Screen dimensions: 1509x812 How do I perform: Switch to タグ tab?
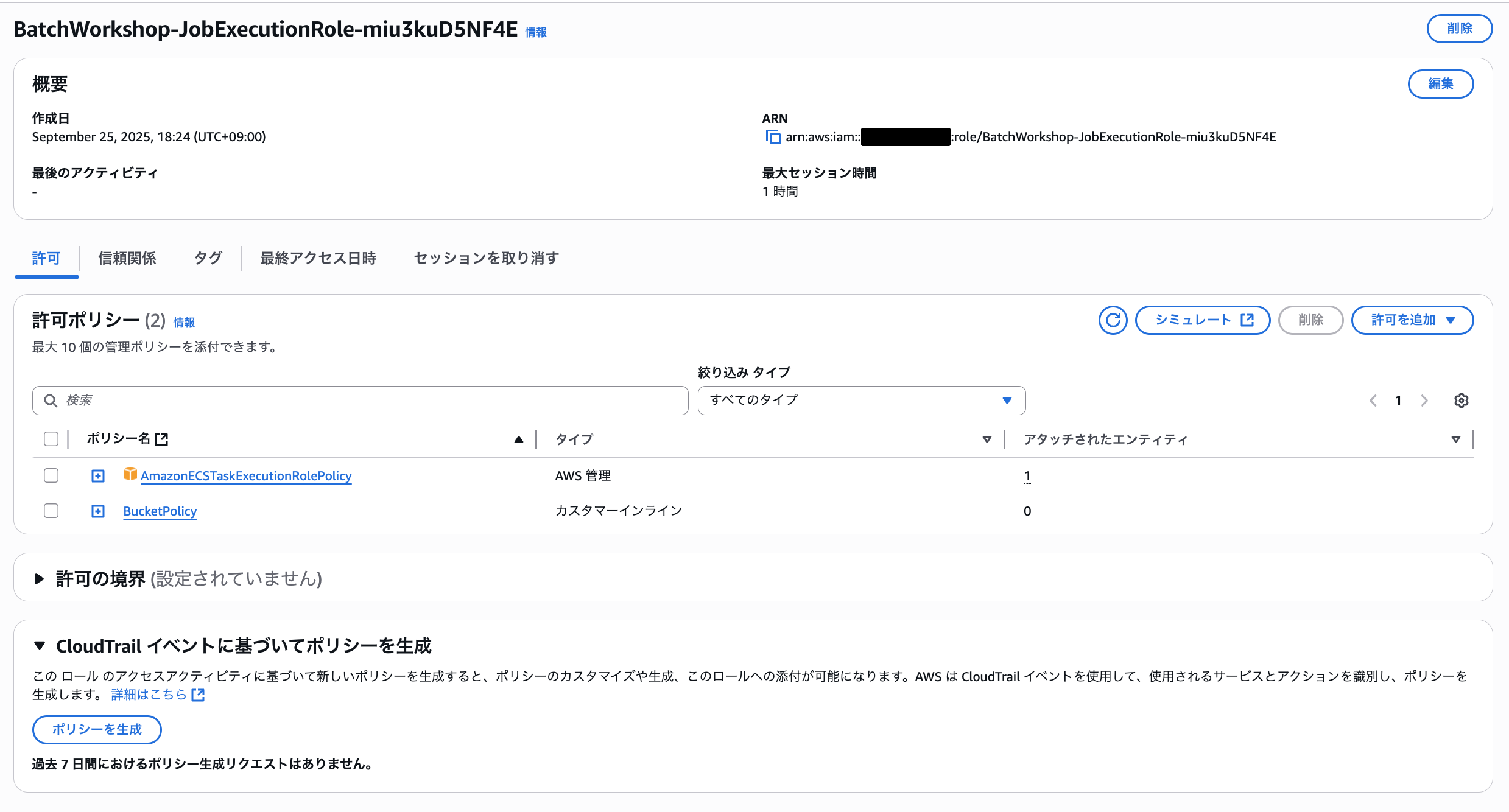[x=208, y=259]
